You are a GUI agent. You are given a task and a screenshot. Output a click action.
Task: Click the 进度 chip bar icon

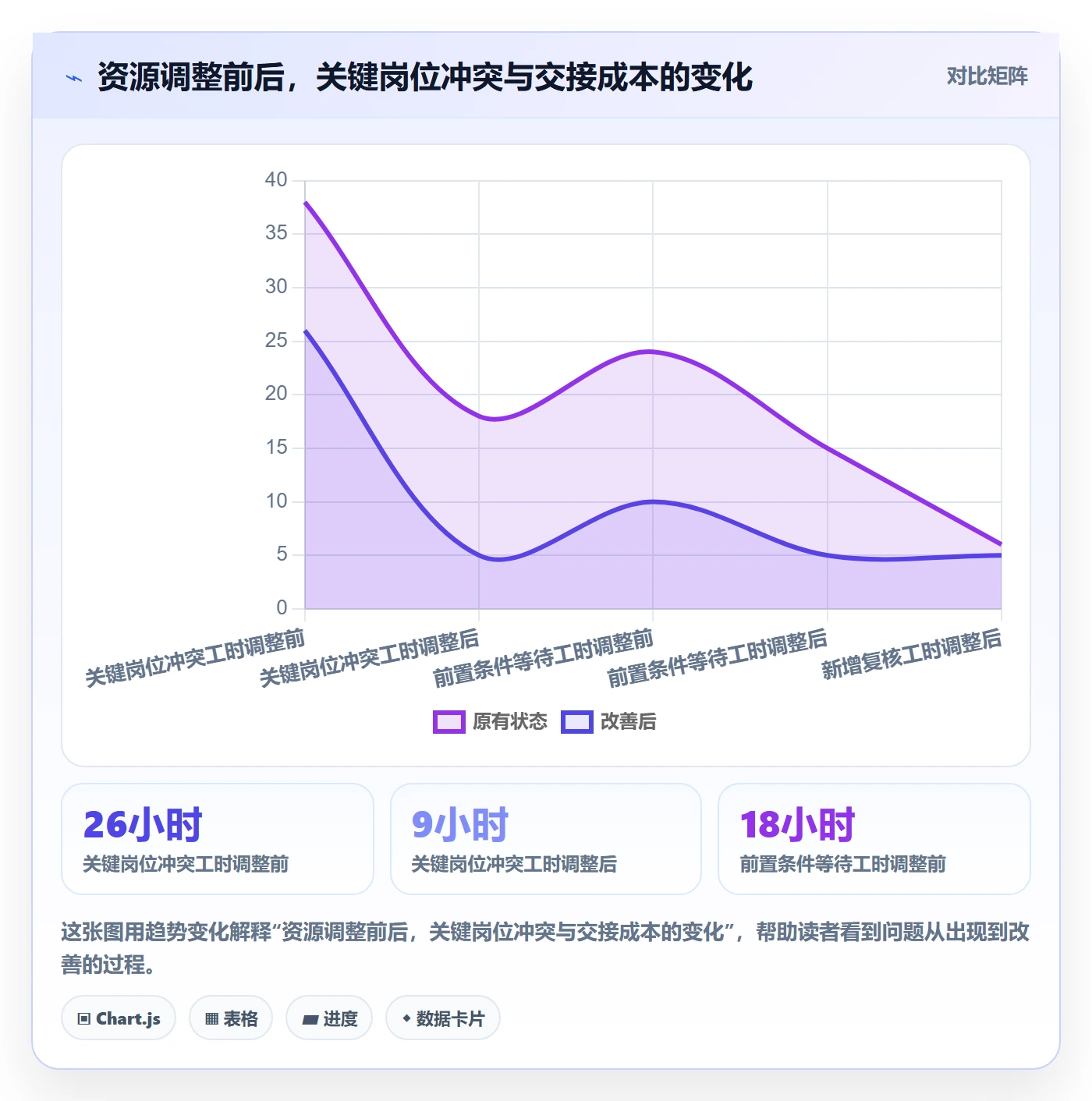[x=310, y=1019]
